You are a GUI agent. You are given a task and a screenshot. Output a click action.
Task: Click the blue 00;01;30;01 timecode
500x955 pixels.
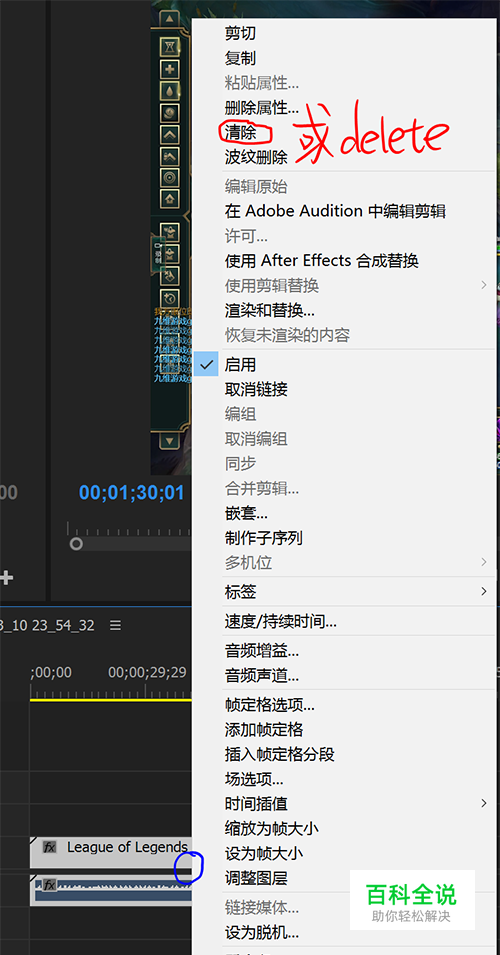coord(132,492)
